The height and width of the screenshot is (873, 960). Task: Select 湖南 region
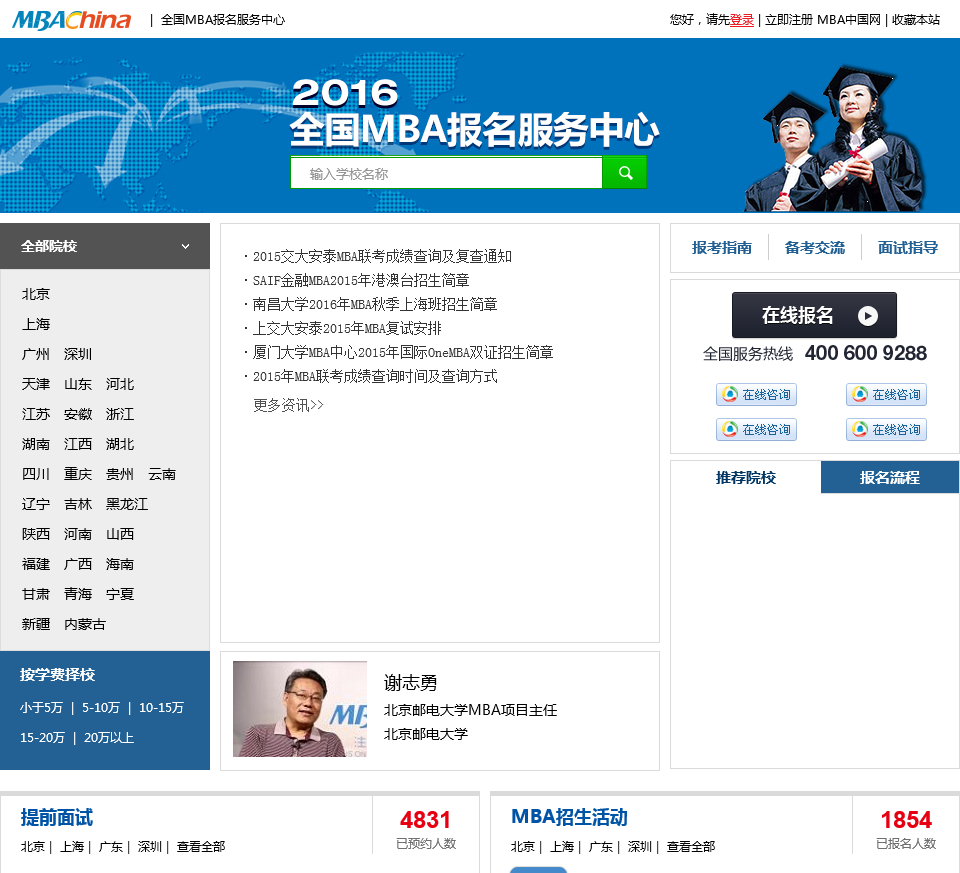[x=36, y=444]
